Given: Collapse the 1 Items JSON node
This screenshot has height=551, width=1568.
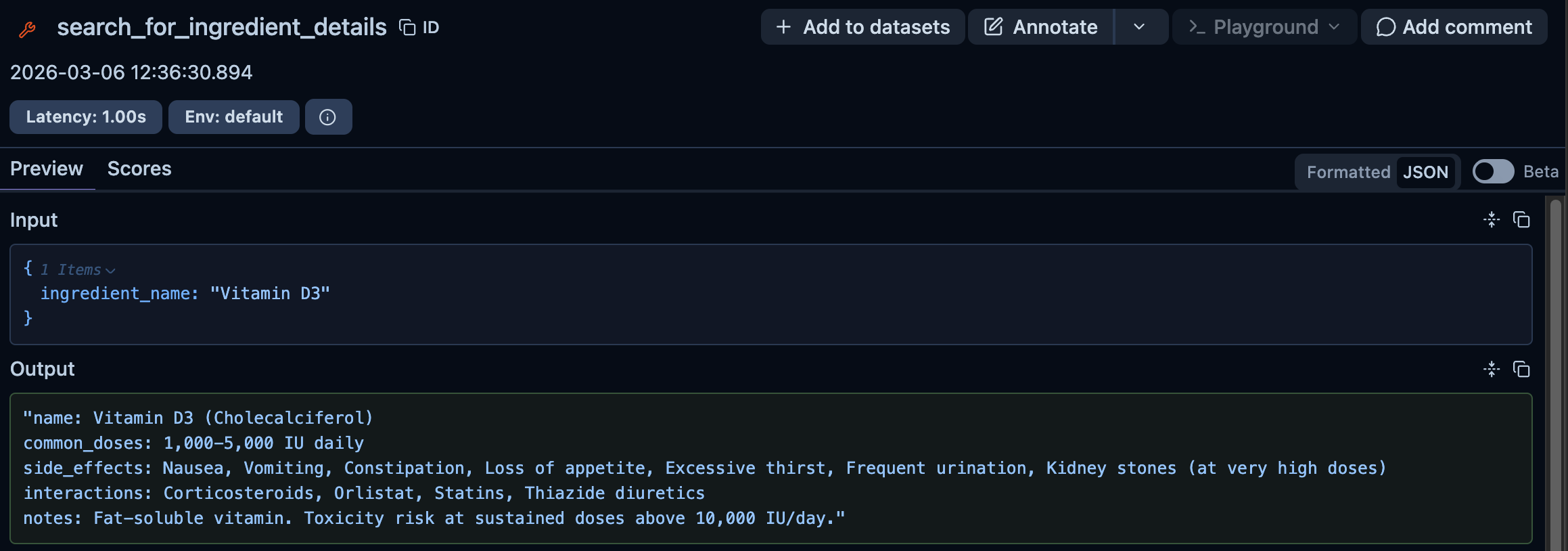Looking at the screenshot, I should click(x=112, y=269).
